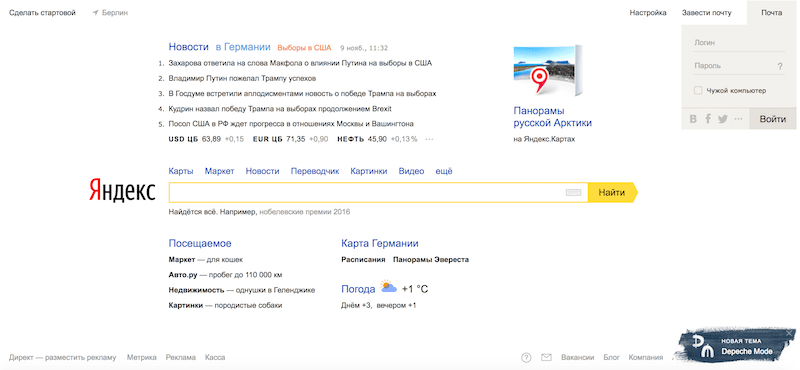This screenshot has height=370, width=800.
Task: Open the feedback envelope icon in footer
Action: click(546, 357)
